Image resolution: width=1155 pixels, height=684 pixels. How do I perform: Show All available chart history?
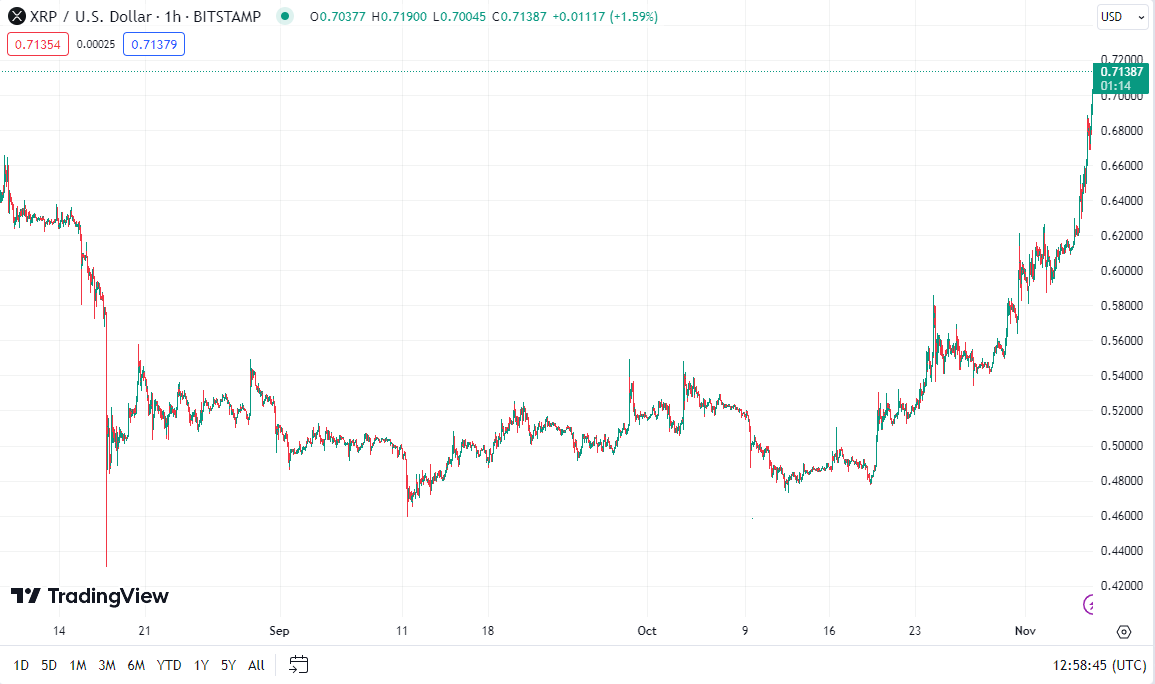[256, 665]
